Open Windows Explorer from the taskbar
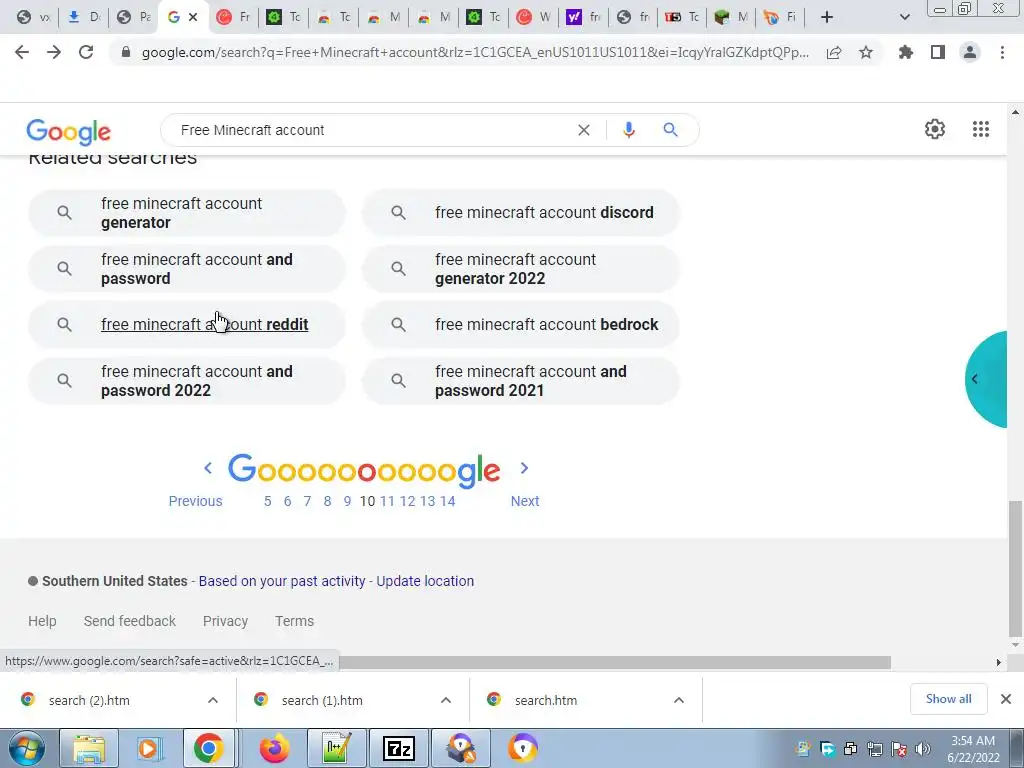 point(89,748)
